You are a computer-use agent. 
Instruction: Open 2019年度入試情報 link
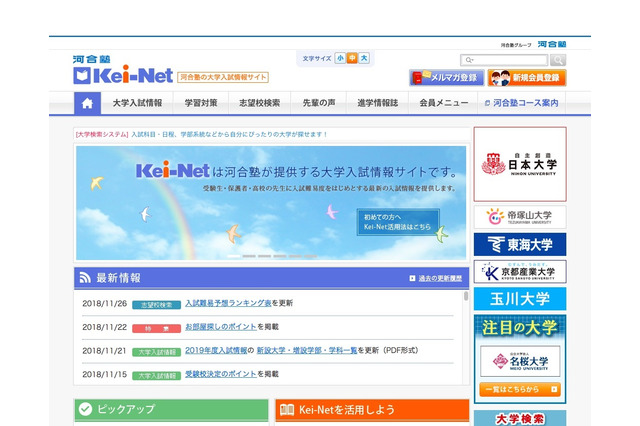[x=216, y=351]
